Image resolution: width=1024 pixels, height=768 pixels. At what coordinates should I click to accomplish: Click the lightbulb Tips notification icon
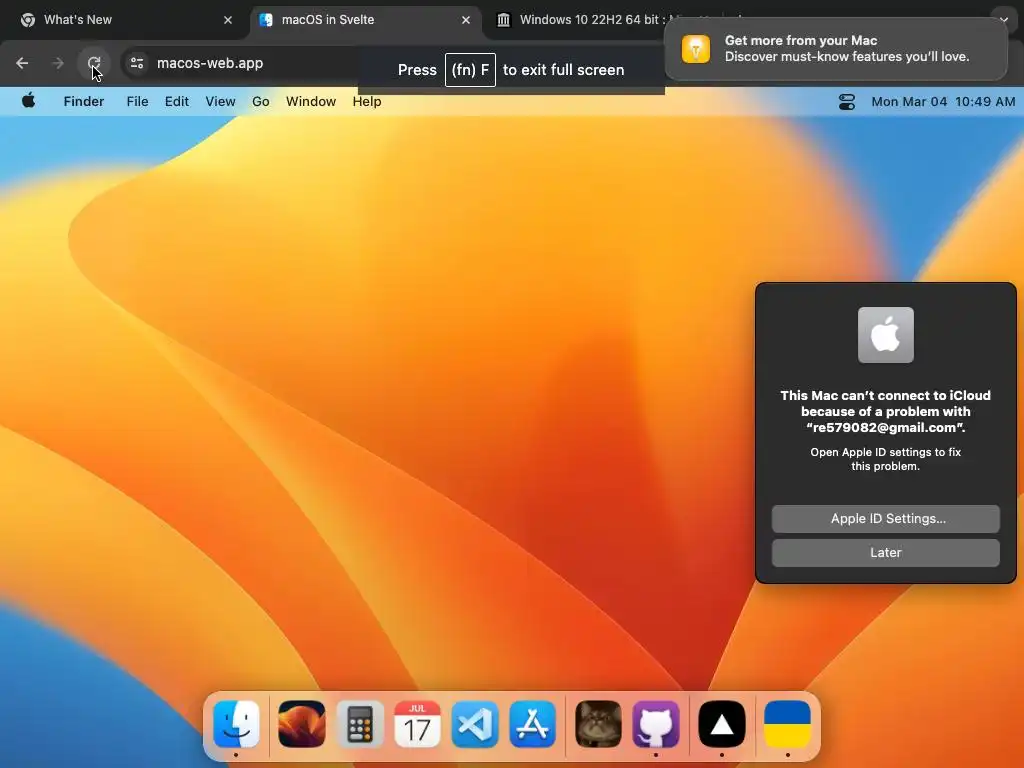pos(696,49)
